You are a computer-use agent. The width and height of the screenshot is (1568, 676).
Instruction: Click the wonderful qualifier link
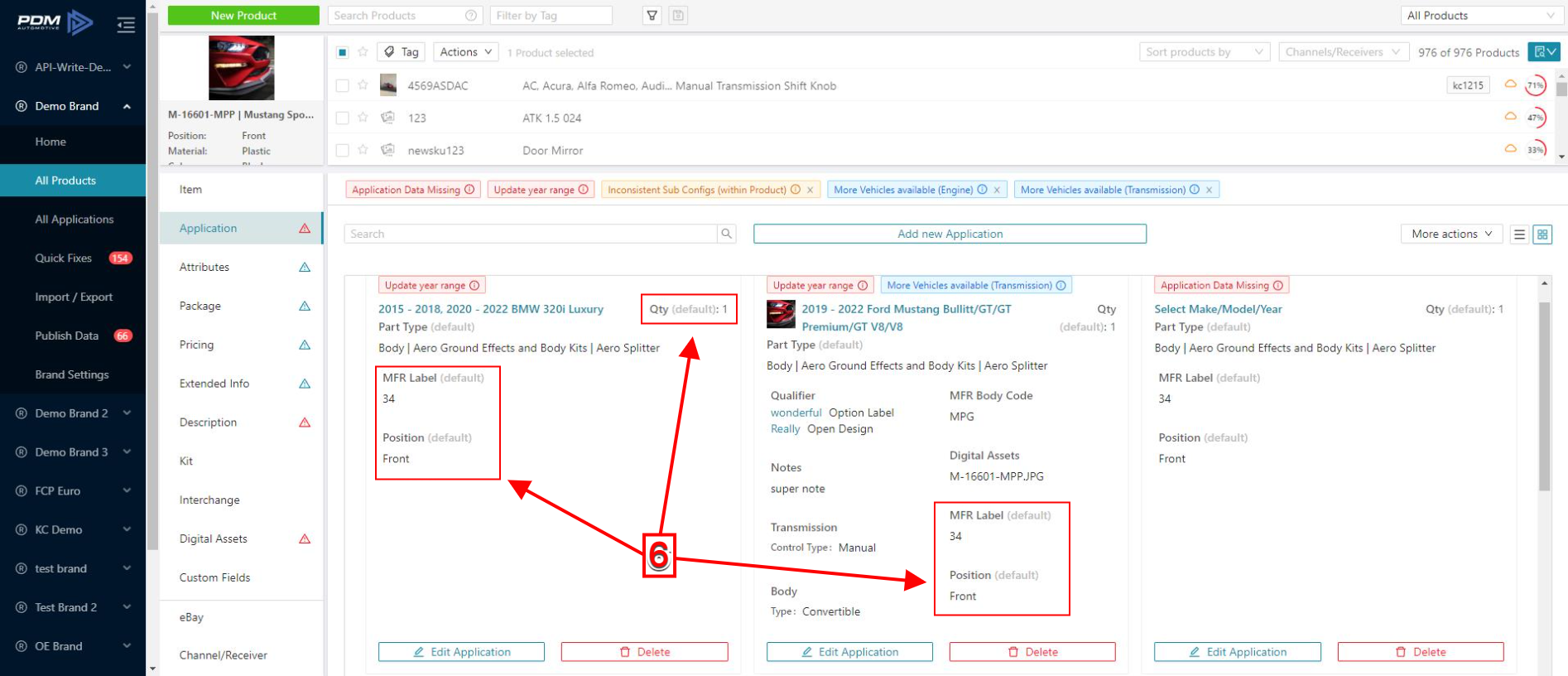pyautogui.click(x=796, y=413)
